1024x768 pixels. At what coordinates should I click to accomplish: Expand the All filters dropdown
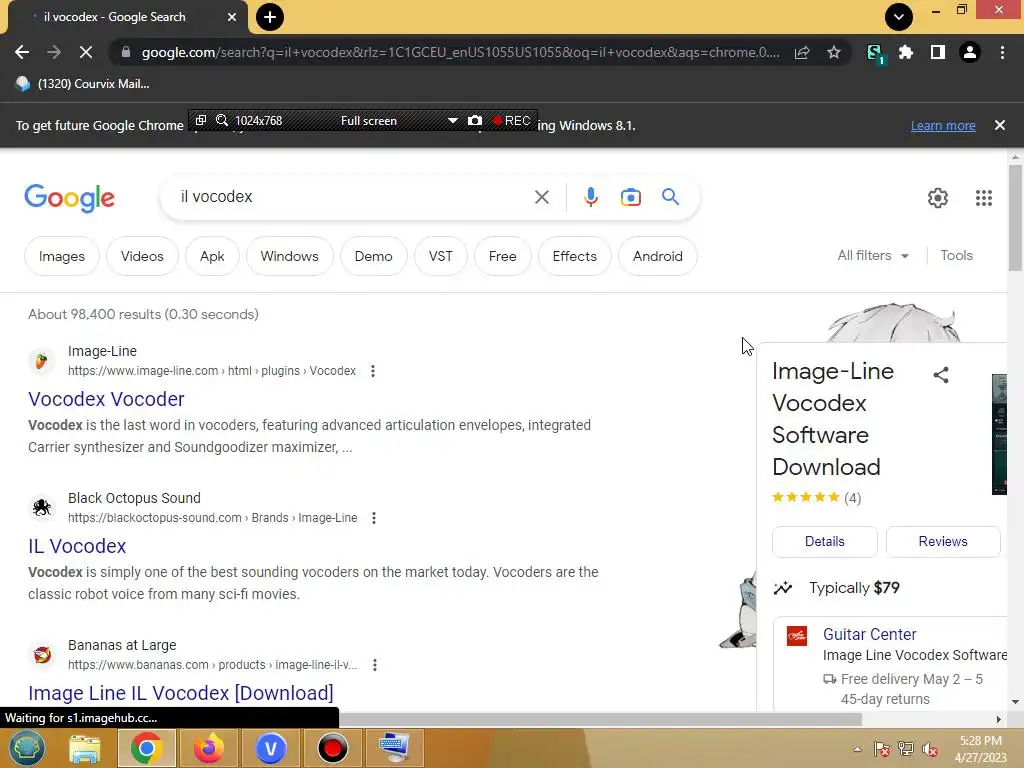pos(873,255)
